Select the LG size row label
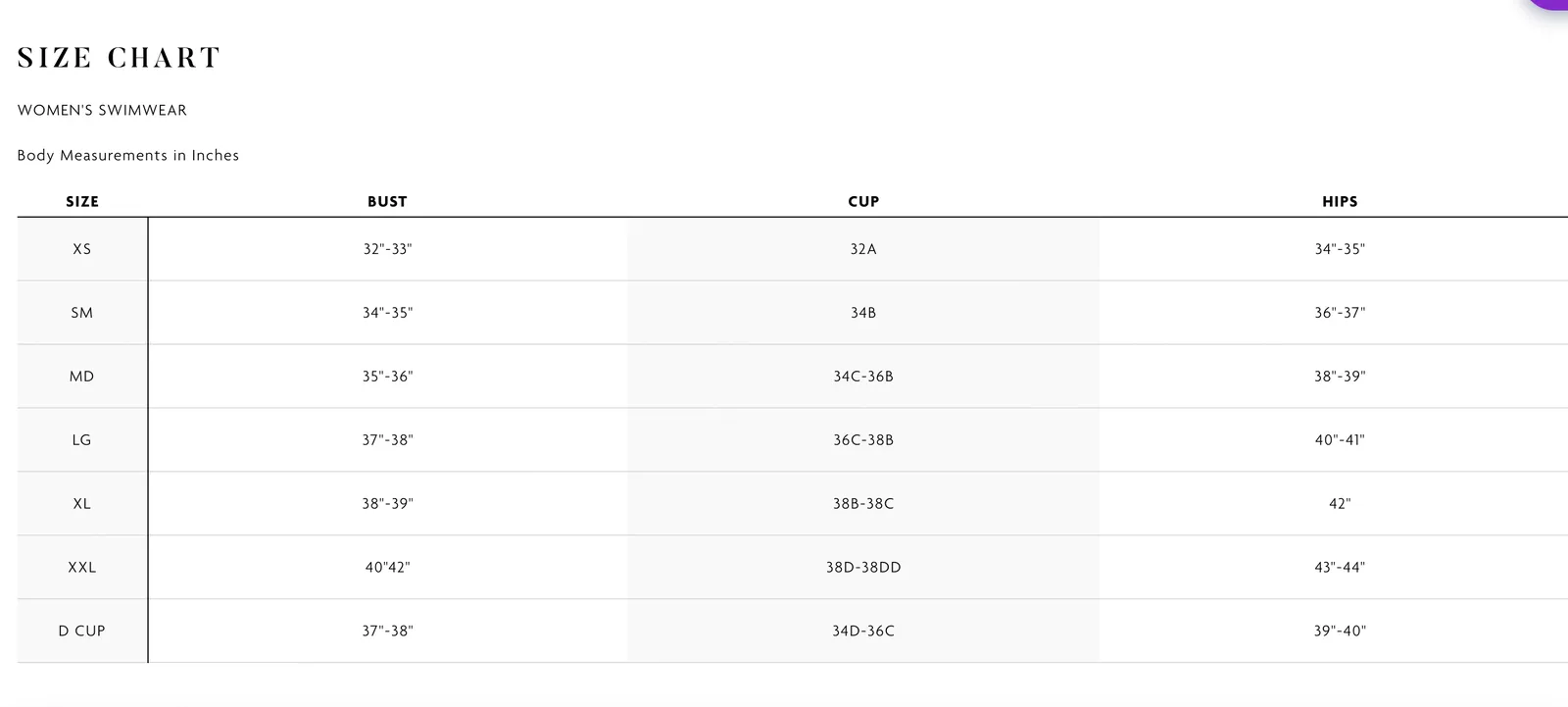Screen dimensions: 1568x707 click(82, 440)
